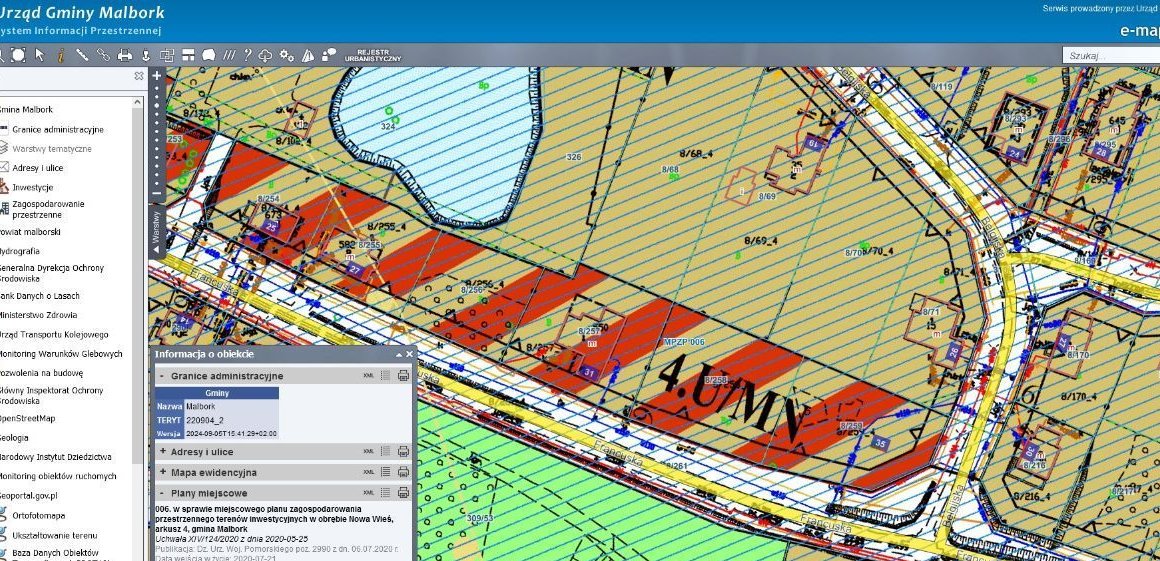Activate the object info tool
Screen dimensions: 1160x561
[61, 54]
